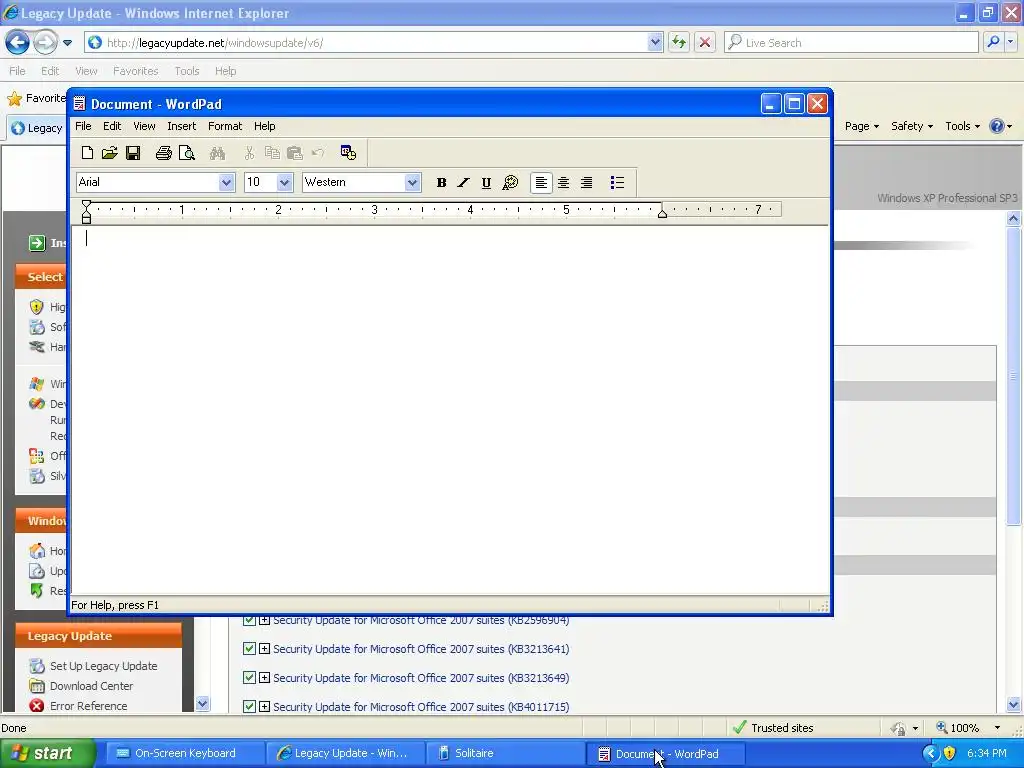The image size is (1024, 768).
Task: Open the Safety dropdown in IE command bar
Action: click(912, 126)
